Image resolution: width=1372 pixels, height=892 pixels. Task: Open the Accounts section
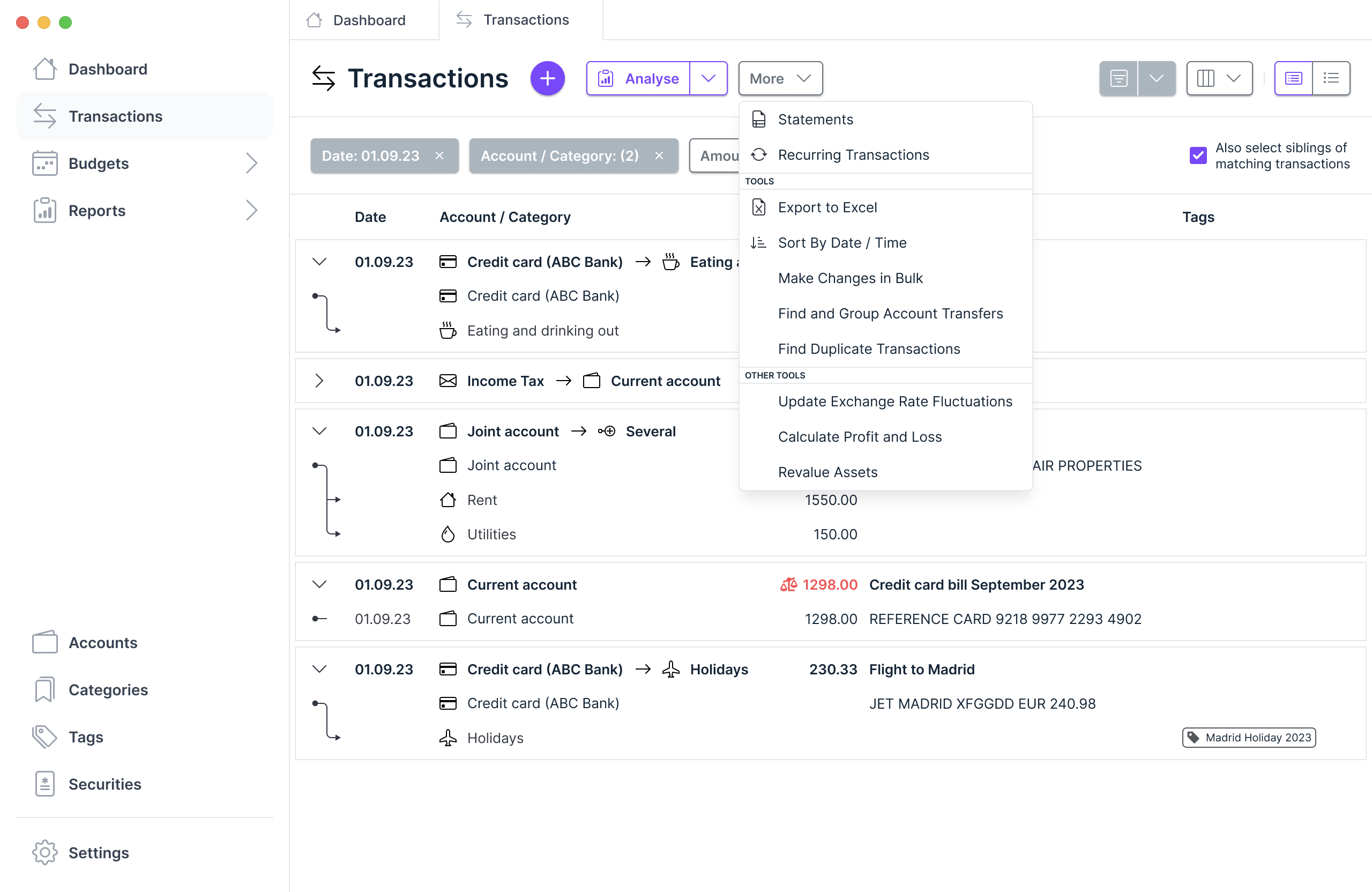coord(102,642)
